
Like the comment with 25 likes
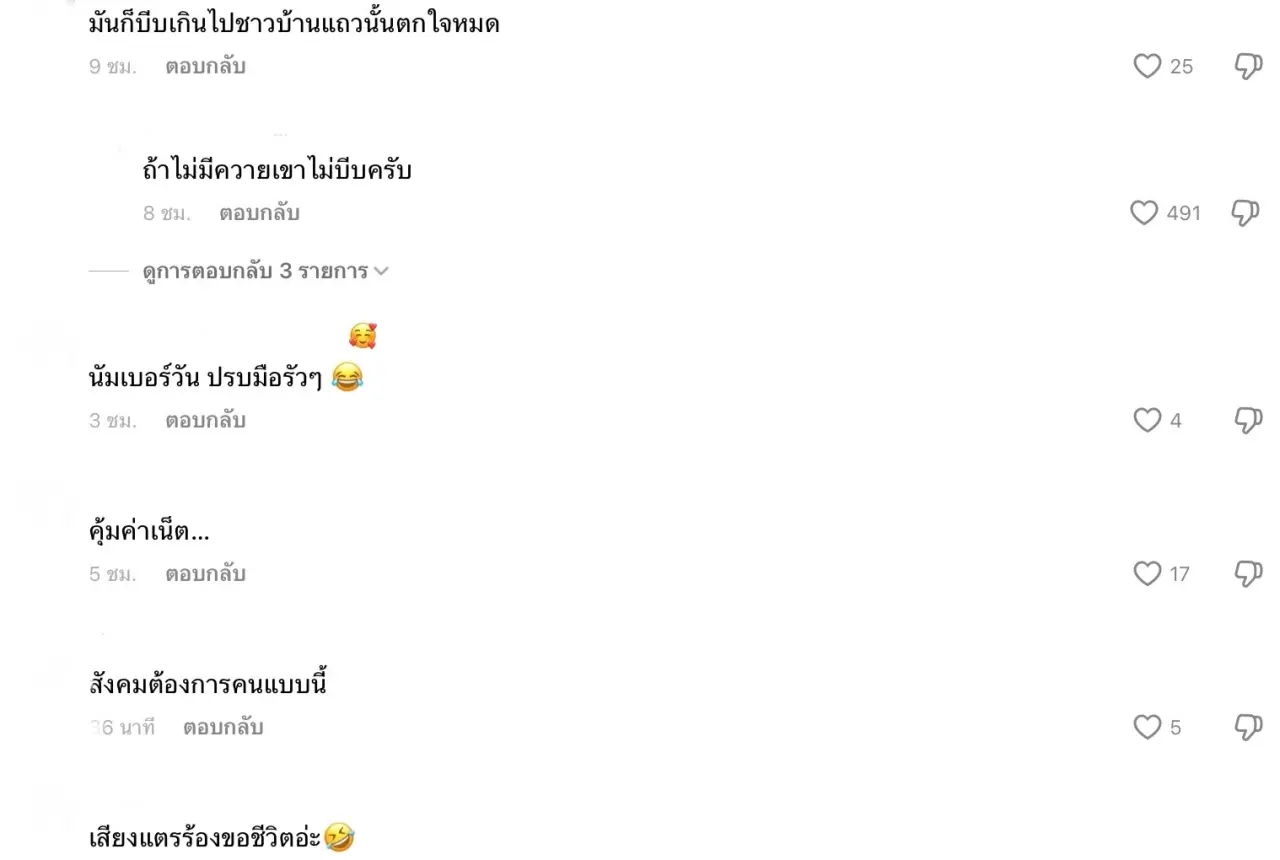point(1146,67)
